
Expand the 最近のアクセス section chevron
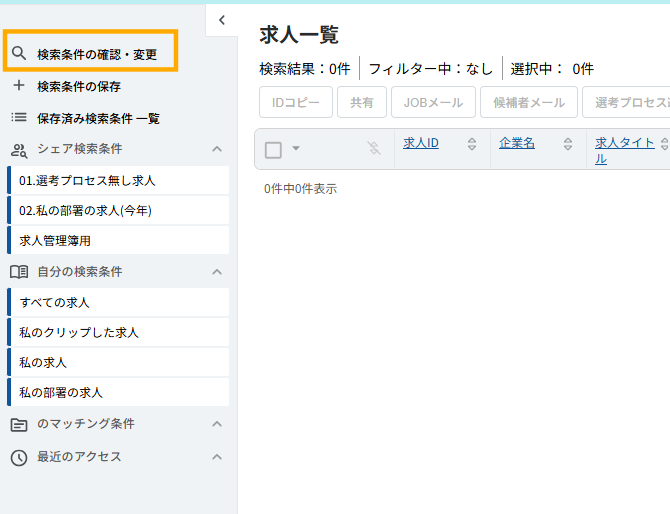click(x=217, y=457)
